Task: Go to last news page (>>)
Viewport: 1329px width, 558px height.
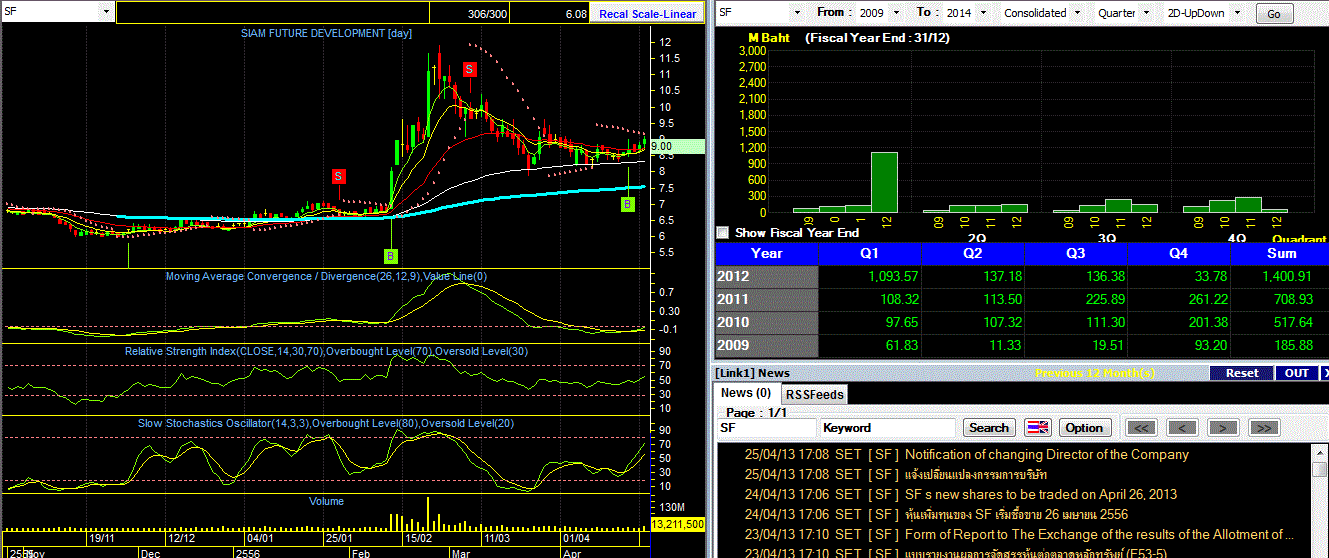Action: (x=1263, y=428)
